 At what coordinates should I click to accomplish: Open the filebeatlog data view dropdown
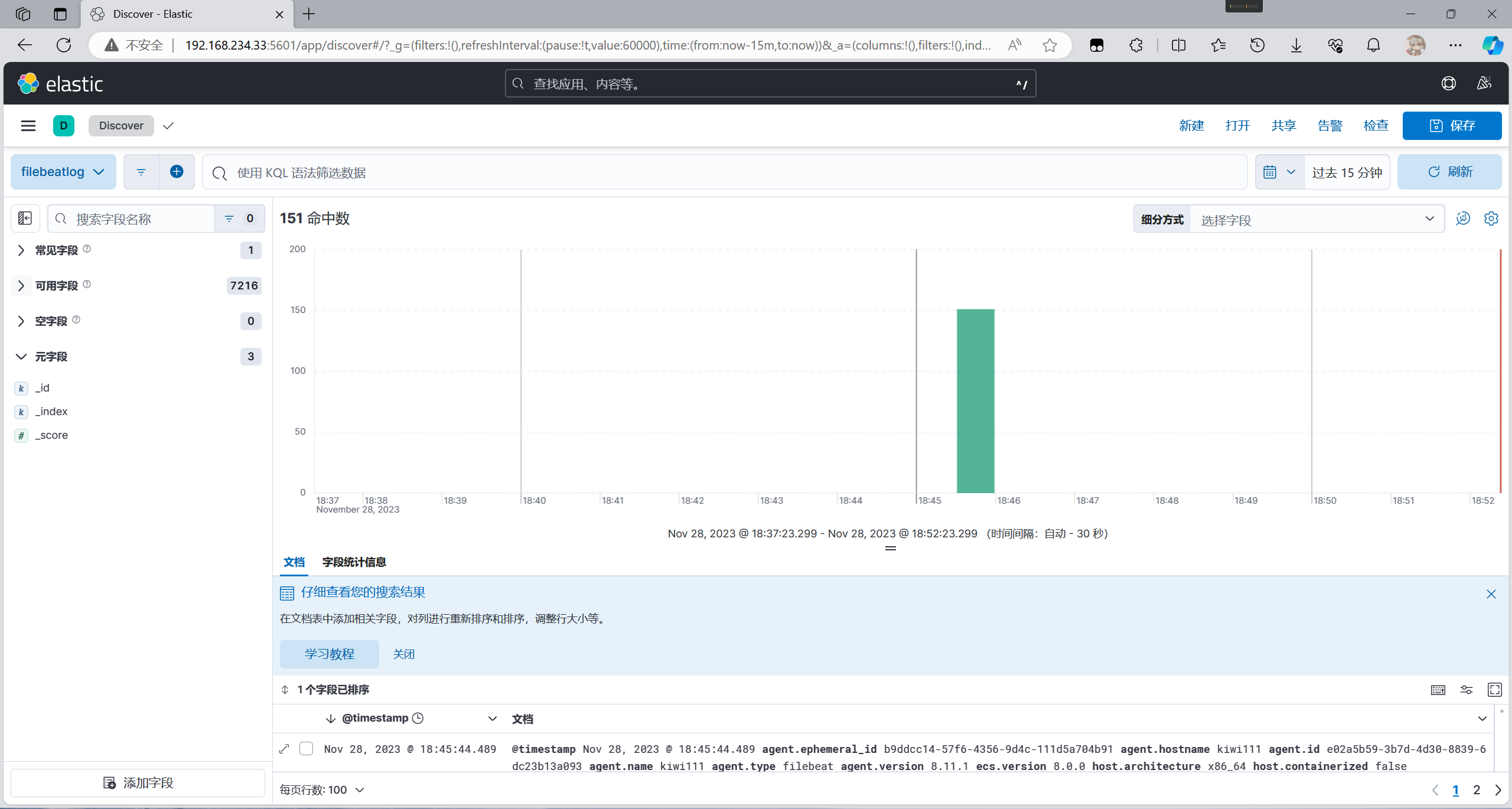[63, 172]
